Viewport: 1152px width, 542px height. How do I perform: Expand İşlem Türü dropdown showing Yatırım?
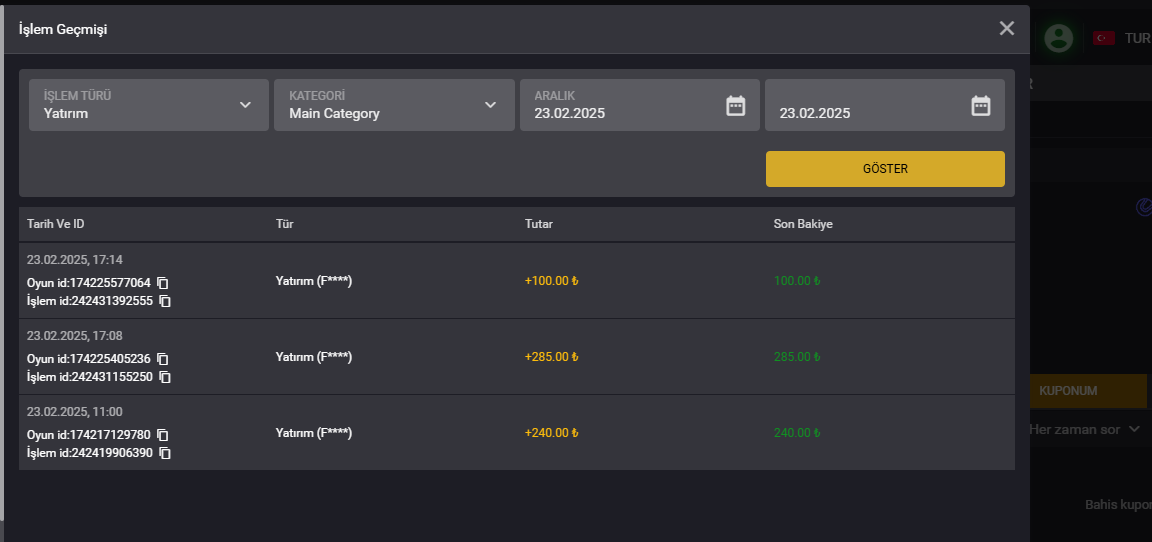coord(149,105)
